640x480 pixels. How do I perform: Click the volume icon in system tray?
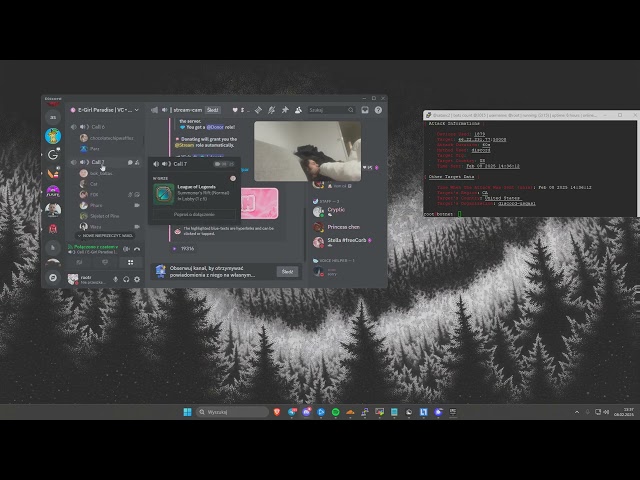coord(606,412)
